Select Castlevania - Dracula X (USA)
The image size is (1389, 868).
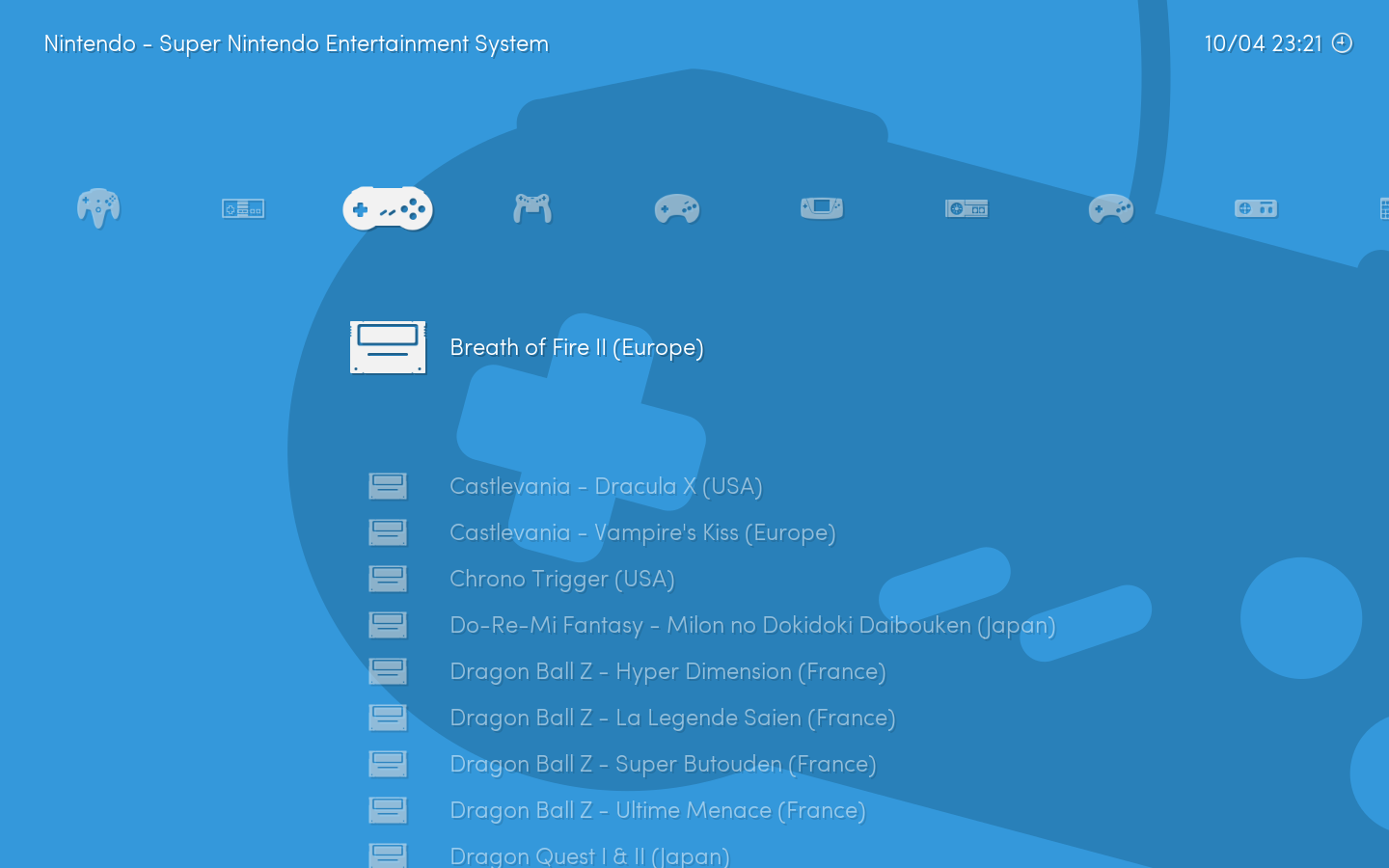(606, 486)
